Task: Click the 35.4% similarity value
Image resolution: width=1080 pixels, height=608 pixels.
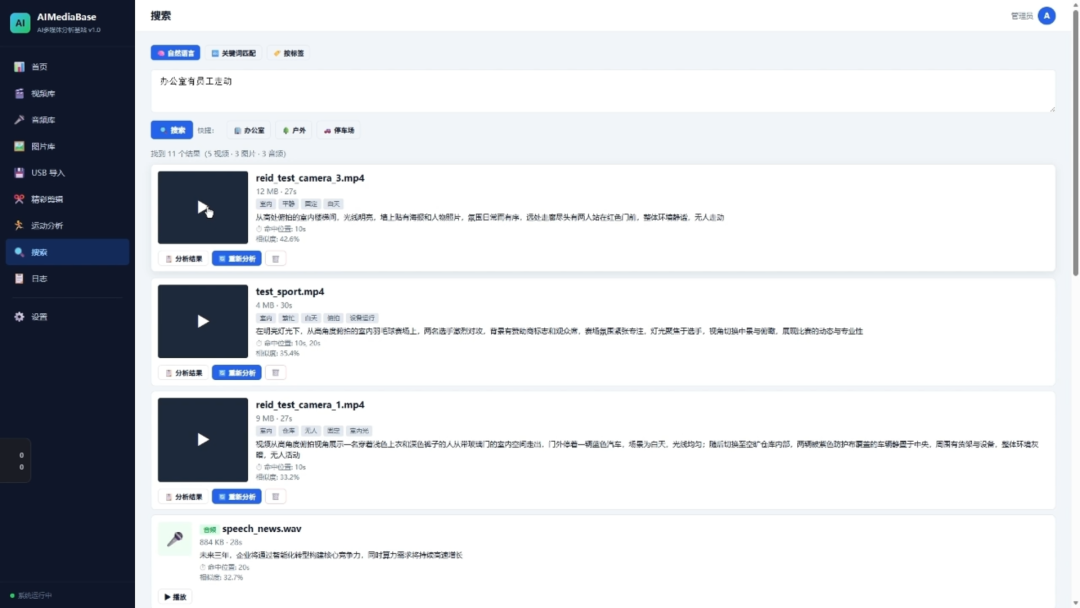Action: (x=289, y=353)
